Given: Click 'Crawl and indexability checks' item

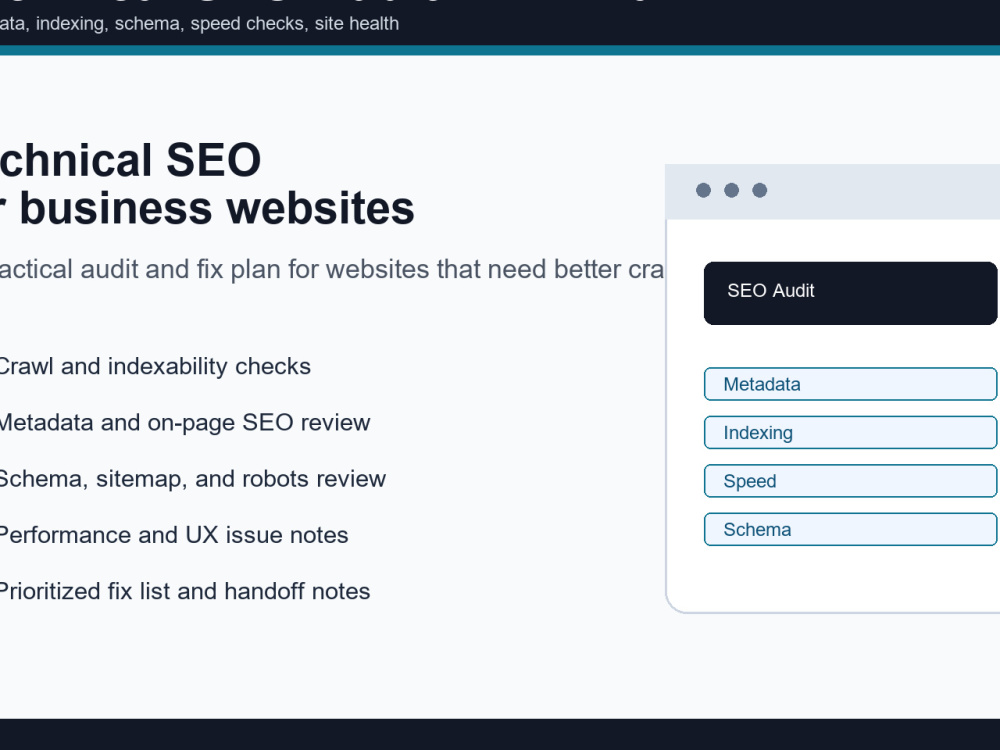Looking at the screenshot, I should pyautogui.click(x=155, y=366).
